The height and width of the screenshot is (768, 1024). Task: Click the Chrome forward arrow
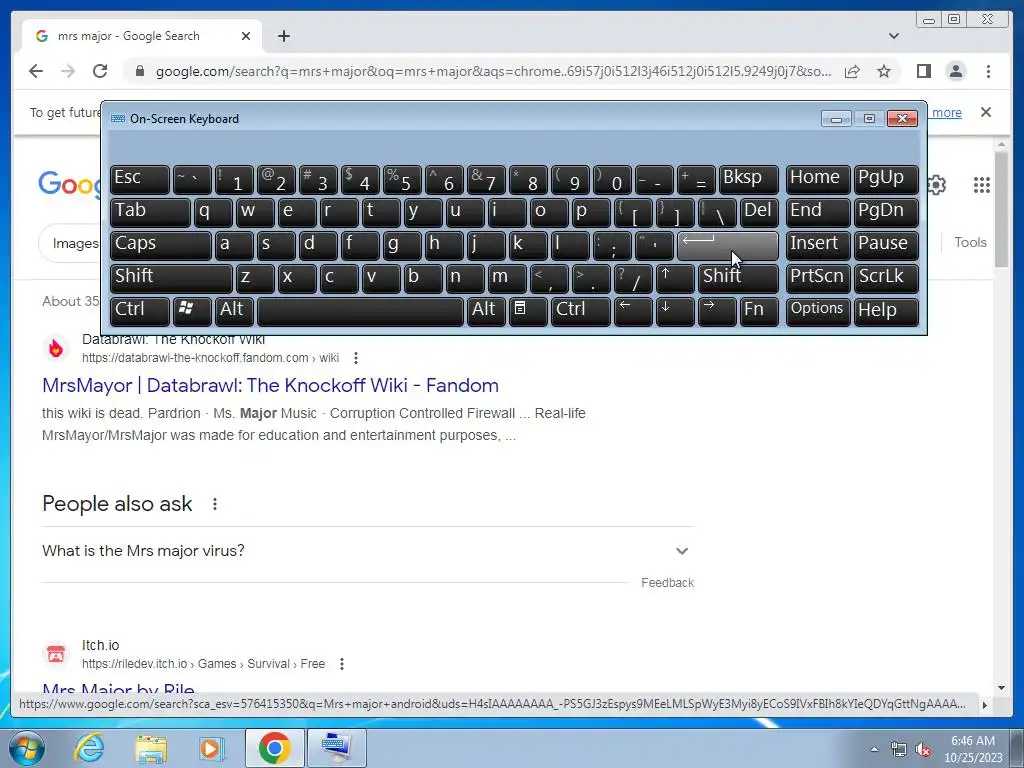pyautogui.click(x=68, y=71)
